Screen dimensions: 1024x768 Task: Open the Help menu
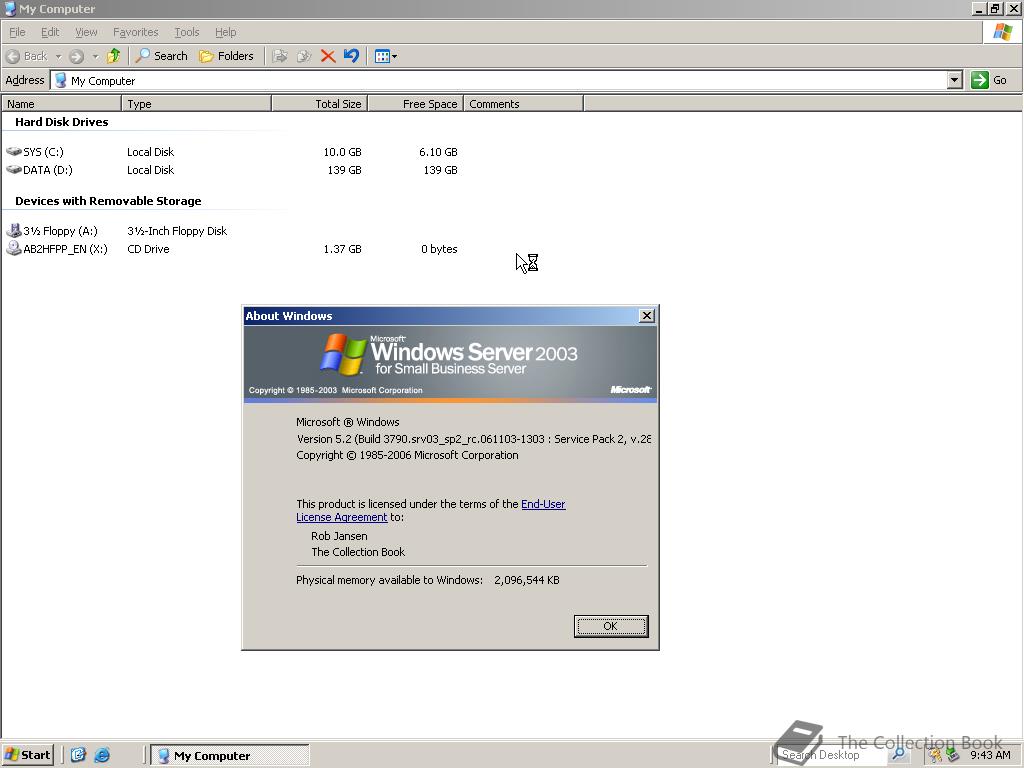225,32
